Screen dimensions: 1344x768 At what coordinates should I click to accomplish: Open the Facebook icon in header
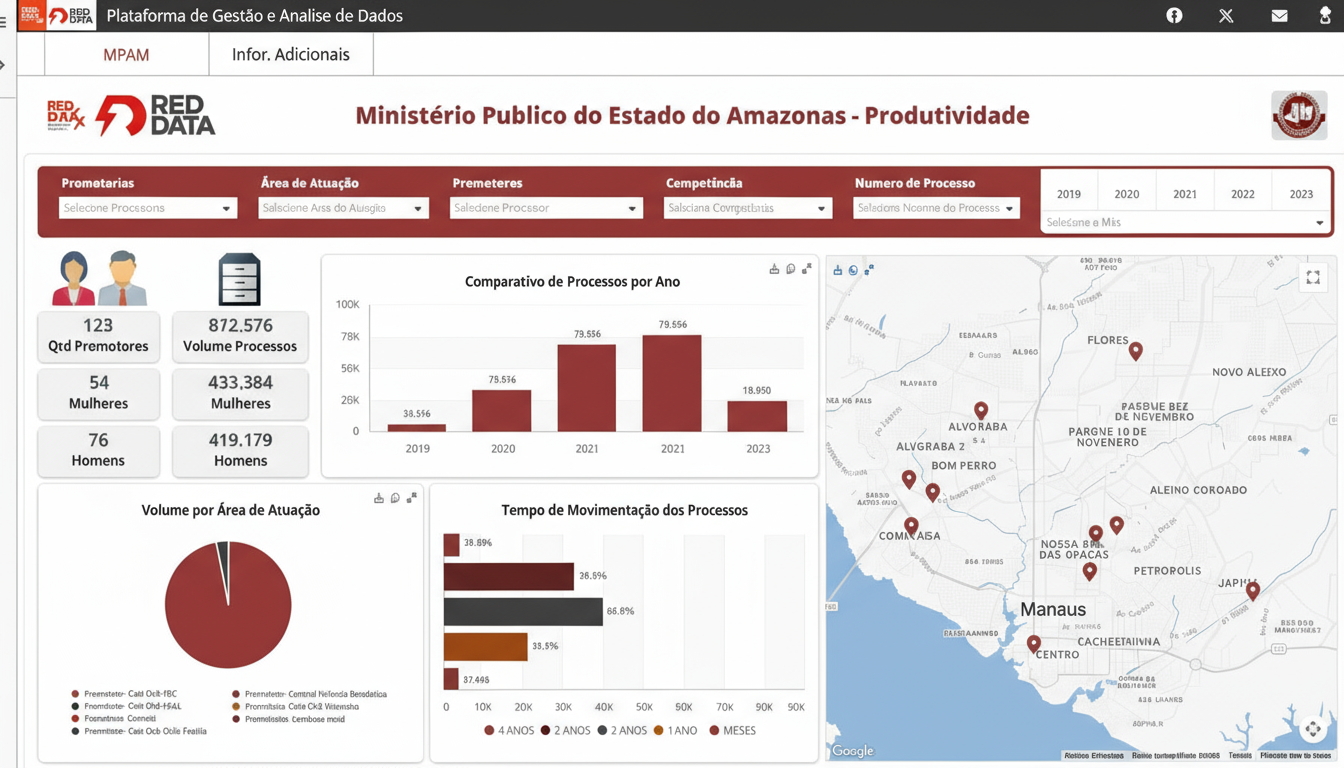1174,16
